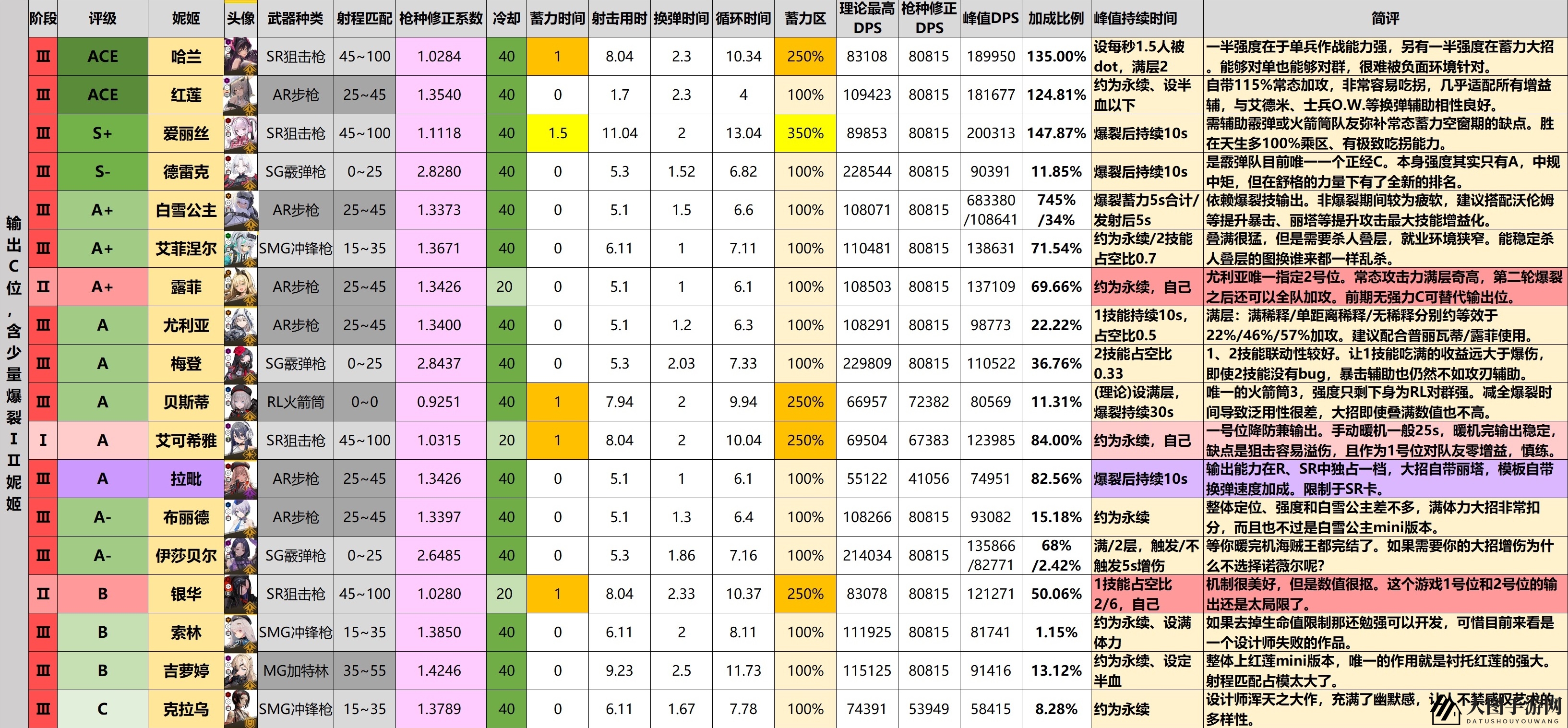Select the 峰值DPS column header
Viewport: 1568px width, 728px height.
click(990, 18)
